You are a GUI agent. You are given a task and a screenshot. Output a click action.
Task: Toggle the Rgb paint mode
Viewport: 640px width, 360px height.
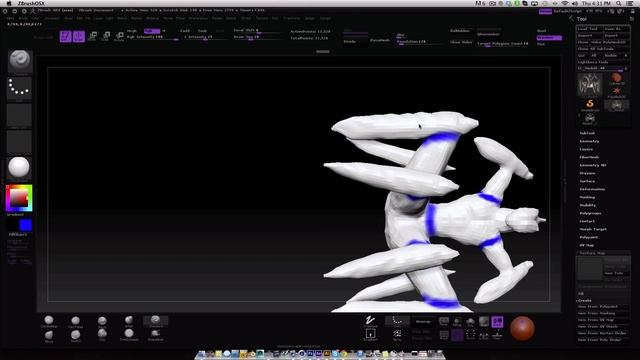click(151, 31)
